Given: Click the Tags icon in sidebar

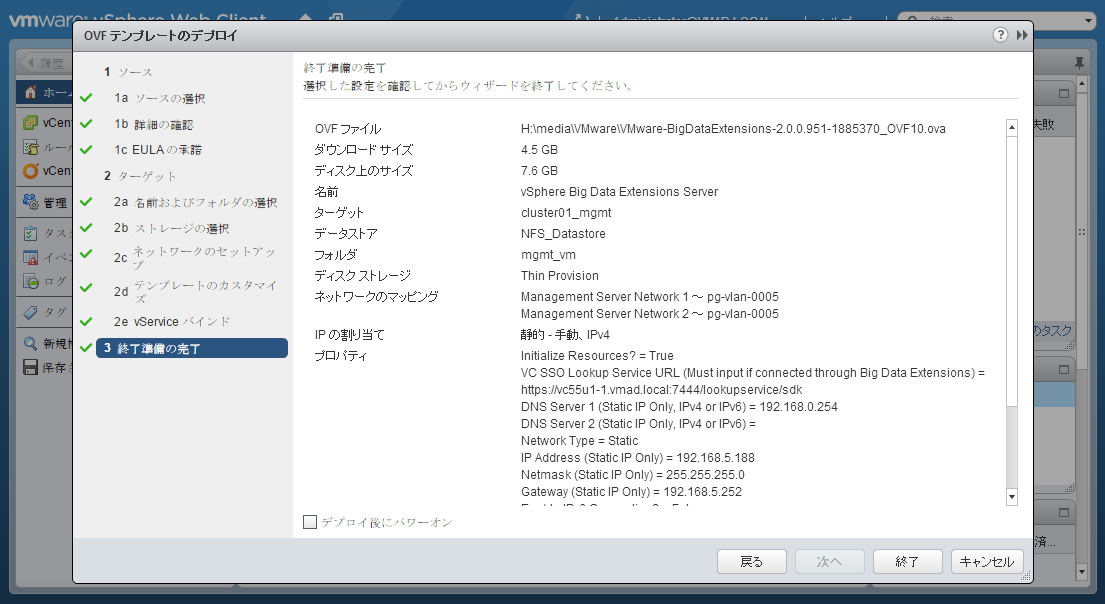Looking at the screenshot, I should click(30, 312).
